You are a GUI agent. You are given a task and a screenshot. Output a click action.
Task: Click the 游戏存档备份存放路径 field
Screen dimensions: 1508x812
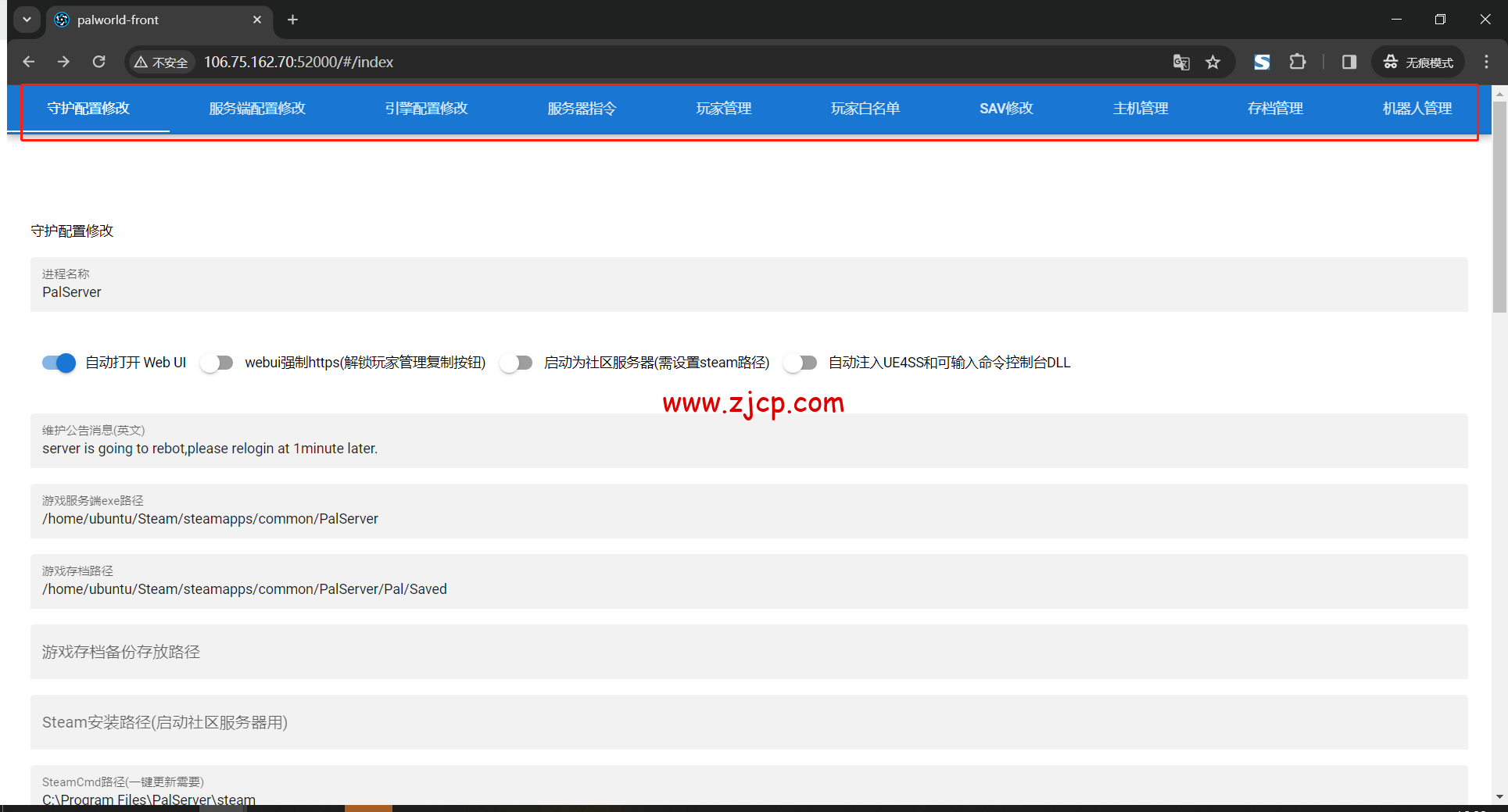click(x=749, y=652)
